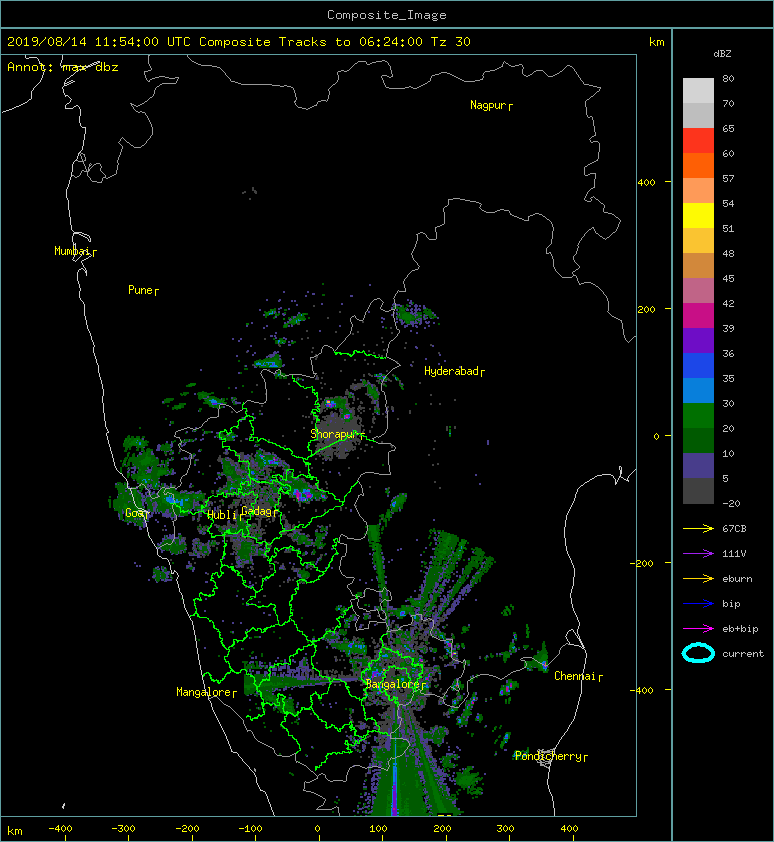The image size is (774, 842).
Task: Click the km unit label at top right
Action: pos(656,42)
